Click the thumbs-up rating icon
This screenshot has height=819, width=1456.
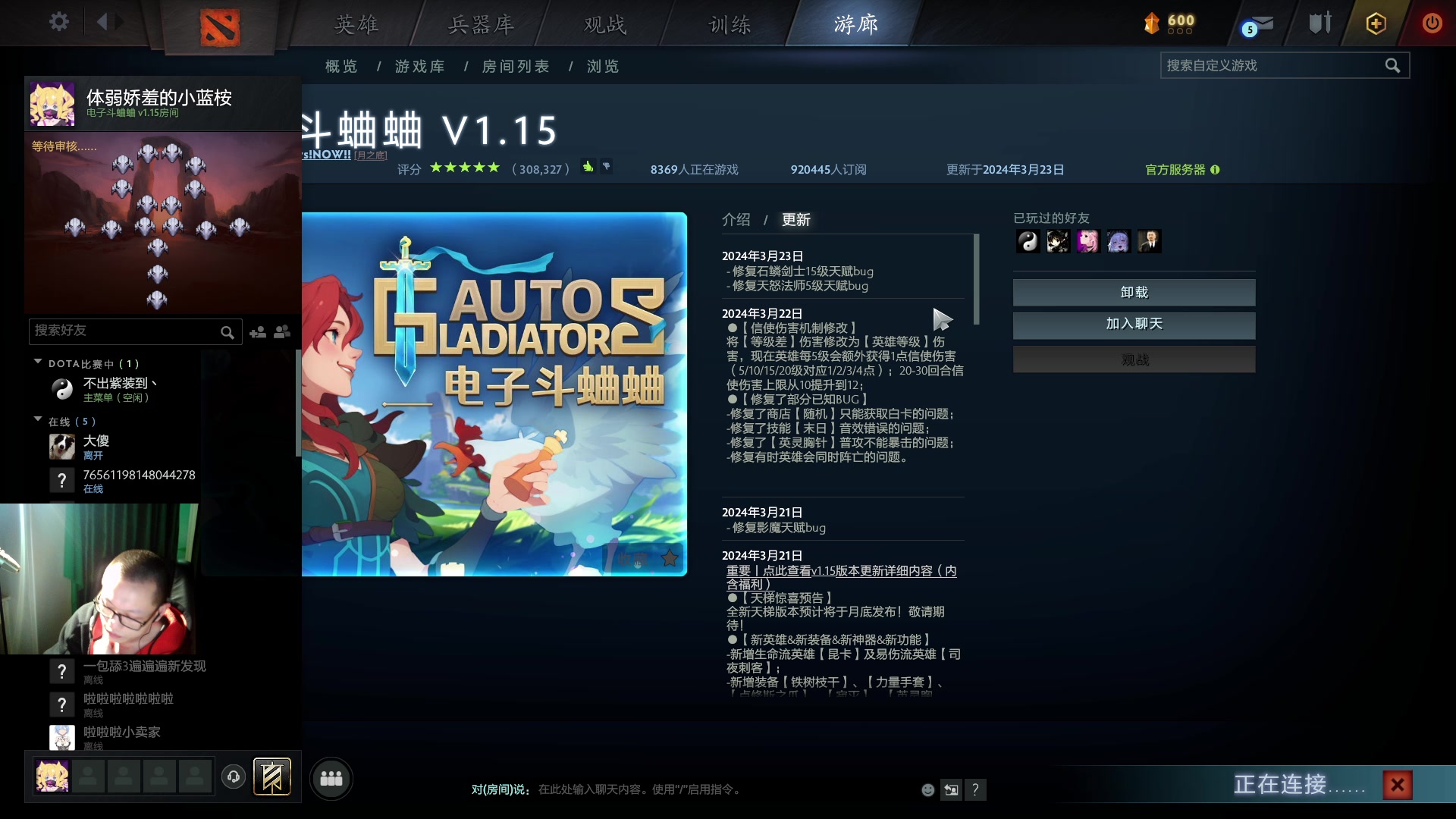(x=588, y=167)
